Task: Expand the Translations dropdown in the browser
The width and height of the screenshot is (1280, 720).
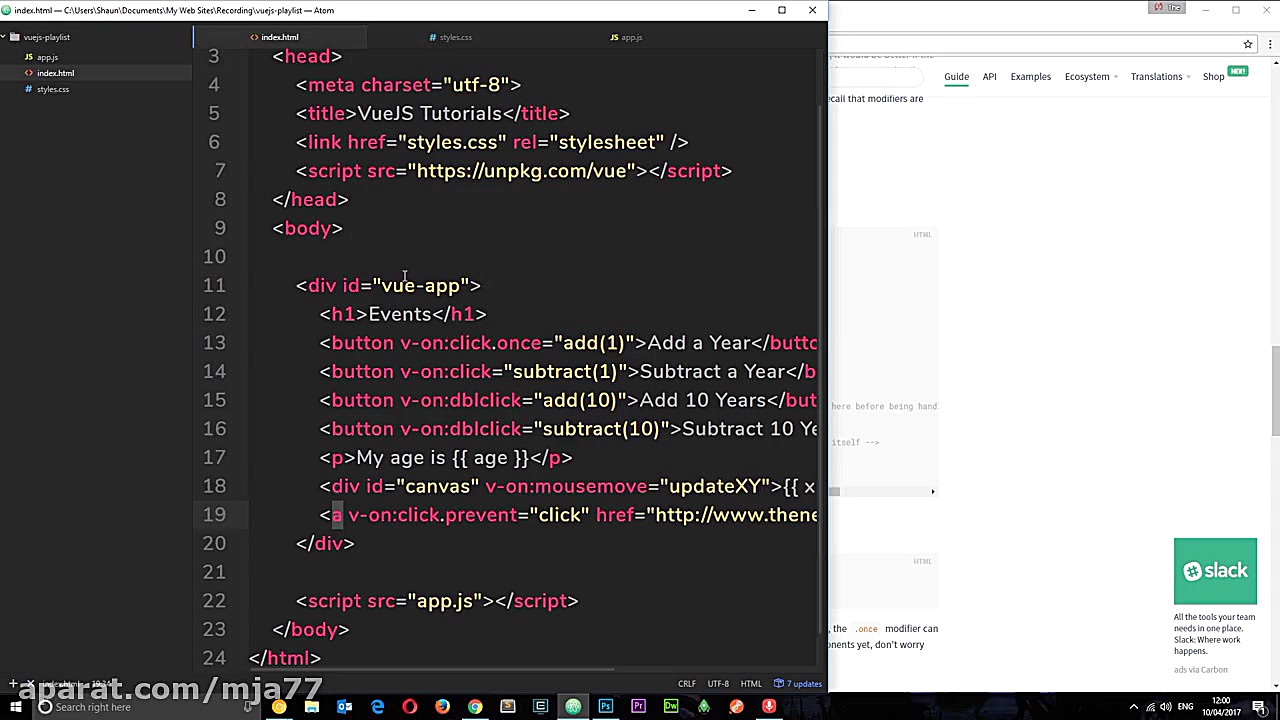Action: (1160, 77)
